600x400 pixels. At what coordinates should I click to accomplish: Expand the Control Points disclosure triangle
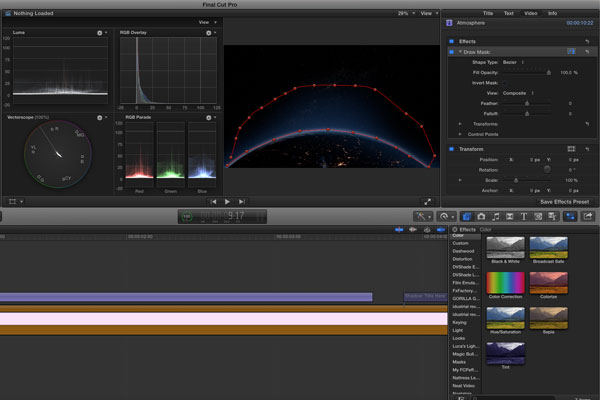(460, 132)
